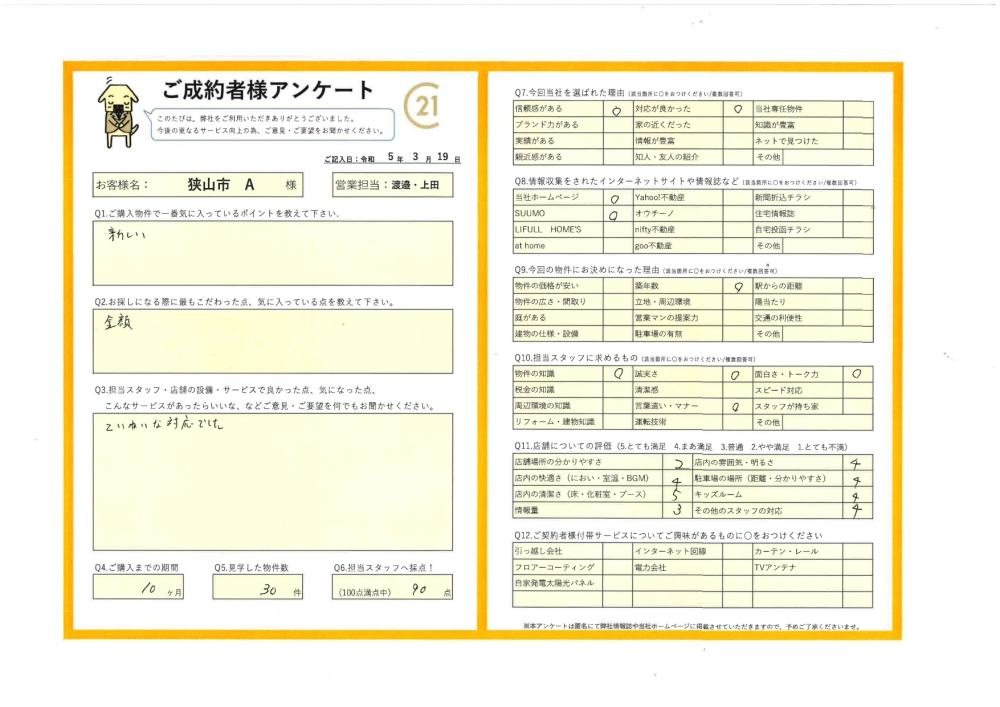Click the label 実績がある

pos(534,141)
